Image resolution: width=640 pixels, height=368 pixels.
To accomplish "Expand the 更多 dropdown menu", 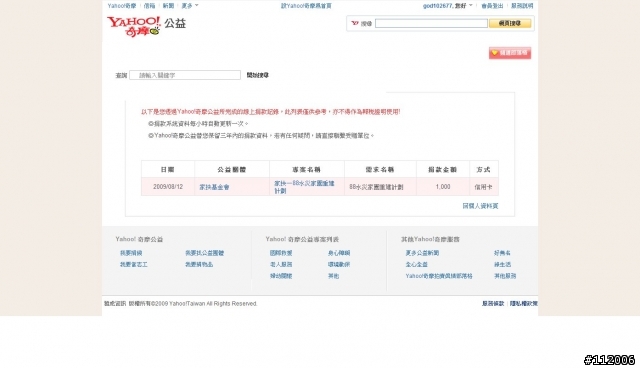I will 190,6.
